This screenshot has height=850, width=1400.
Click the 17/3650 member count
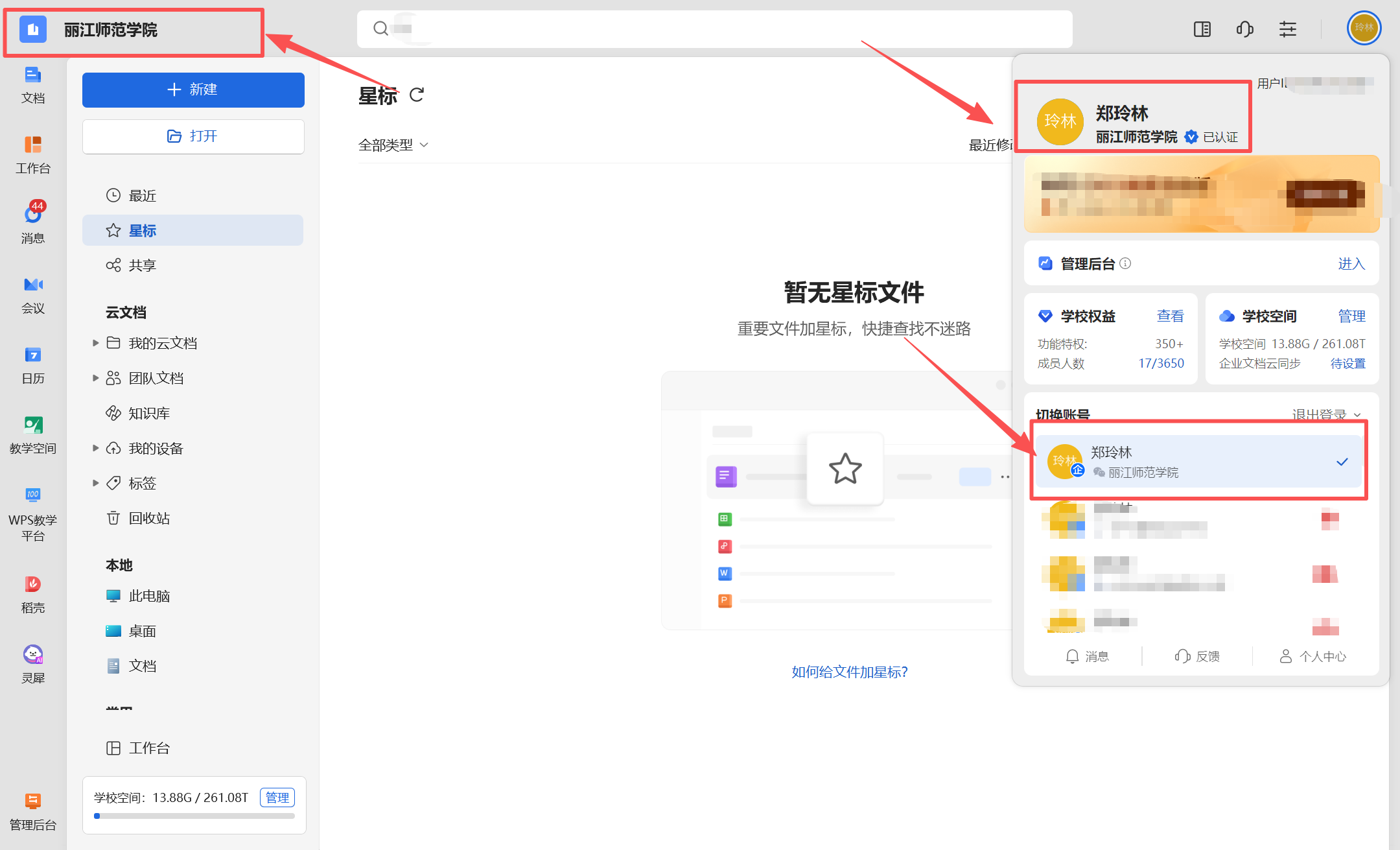(x=1161, y=363)
